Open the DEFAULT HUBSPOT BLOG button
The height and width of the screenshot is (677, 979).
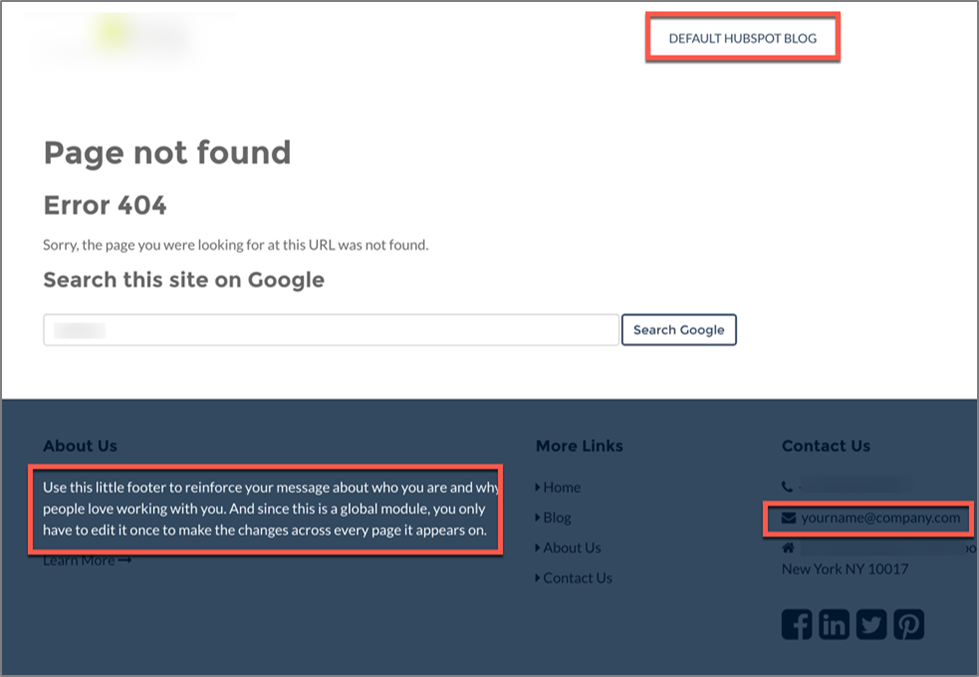(x=743, y=38)
